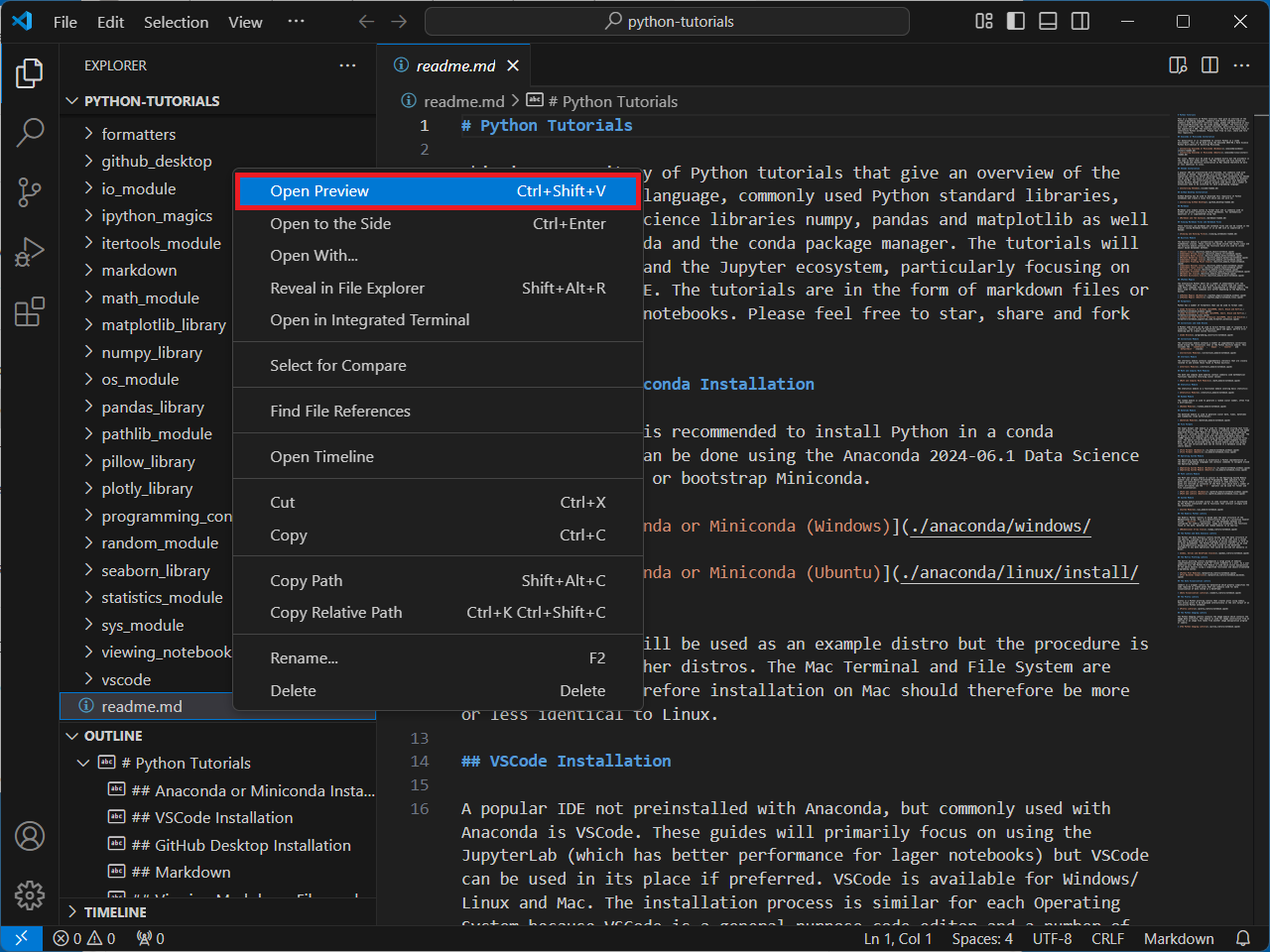Collapse the OUTLINE section
The height and width of the screenshot is (952, 1270).
[x=113, y=736]
